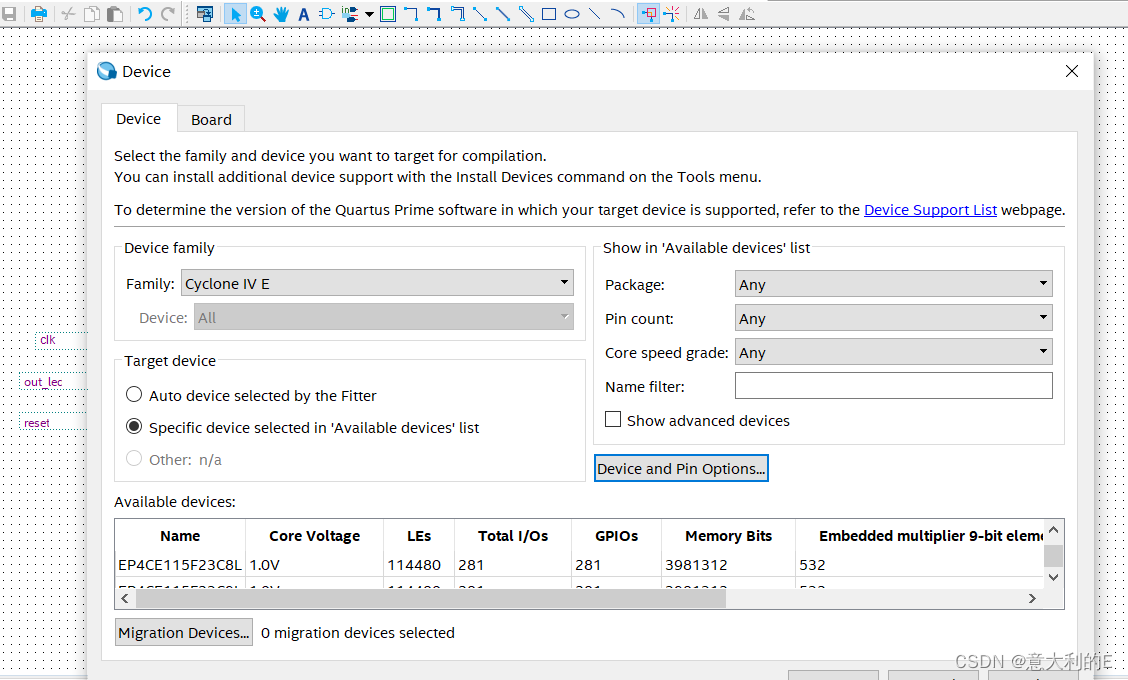Select the EP4CE115F23C8L device row
The image size is (1128, 680).
pos(579,565)
